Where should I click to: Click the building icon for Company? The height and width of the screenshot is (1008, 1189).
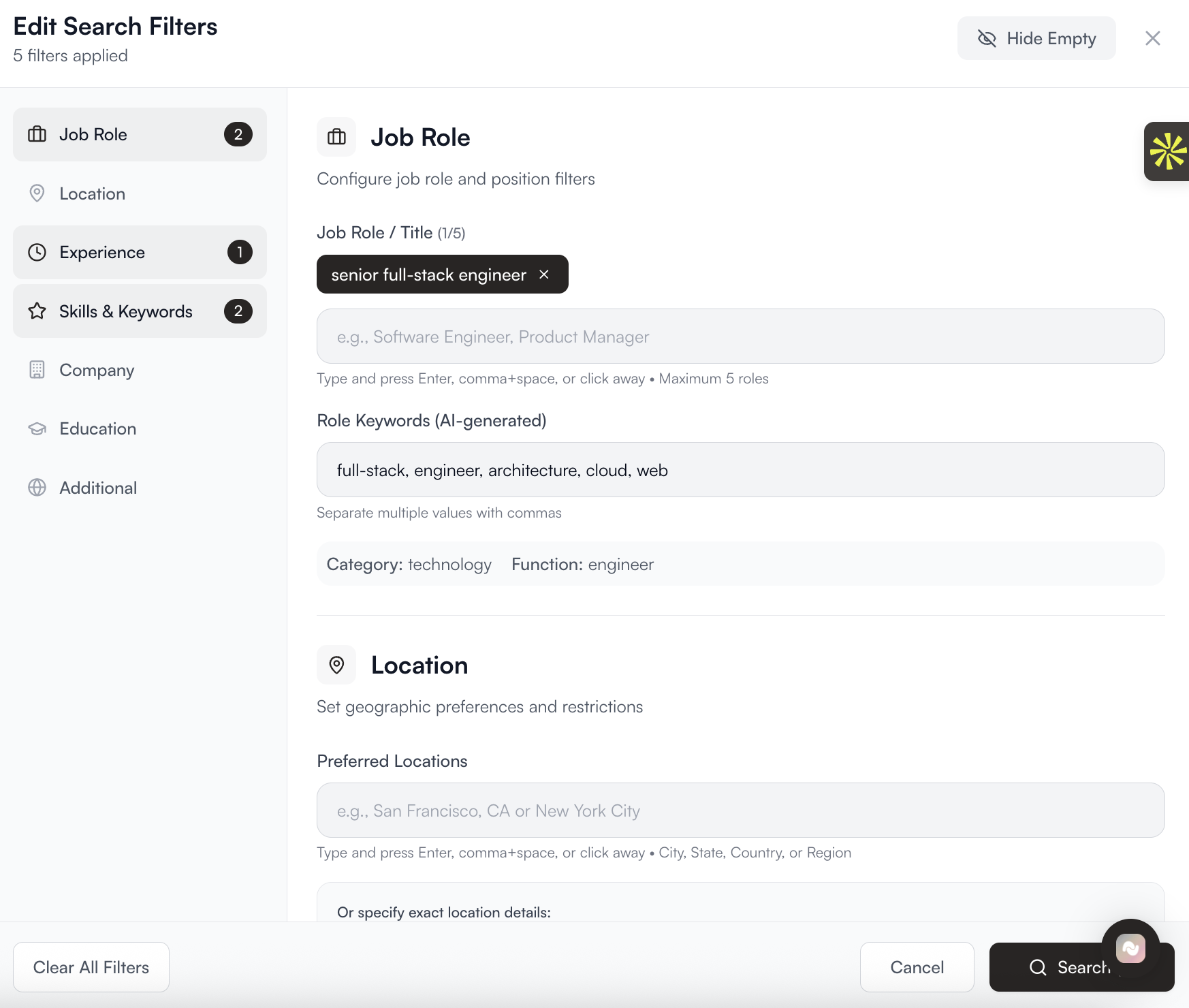pos(37,370)
